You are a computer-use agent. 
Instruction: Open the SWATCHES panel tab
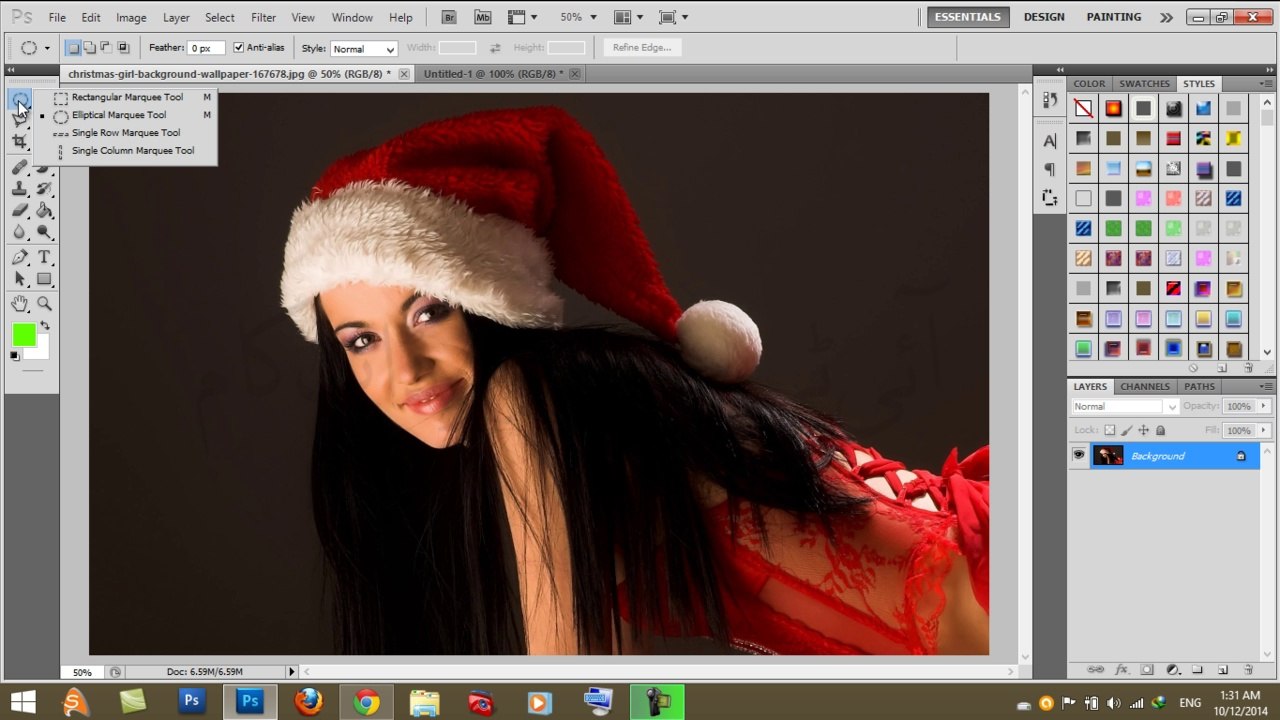point(1144,84)
